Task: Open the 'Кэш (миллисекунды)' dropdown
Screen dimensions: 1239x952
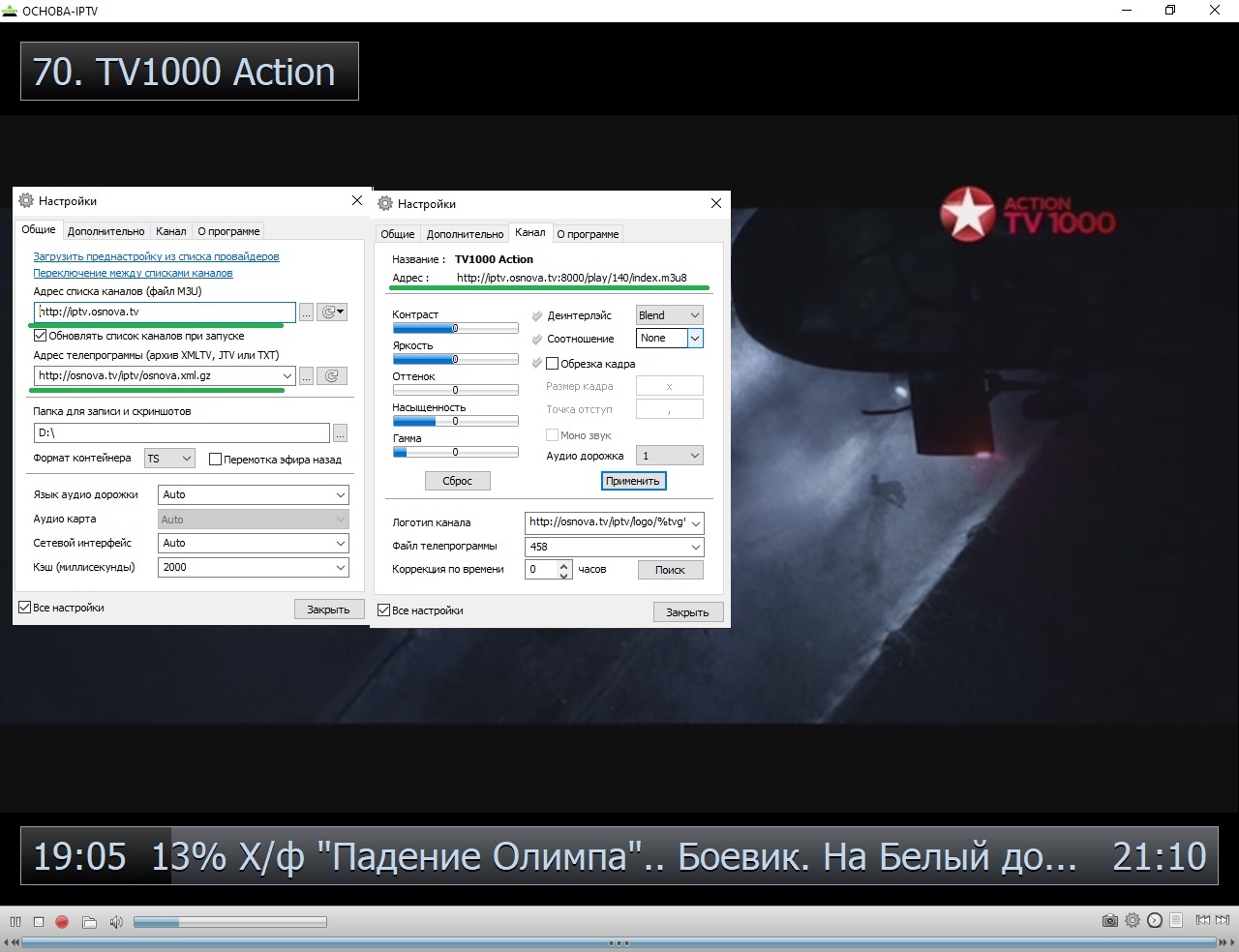Action: pyautogui.click(x=253, y=568)
